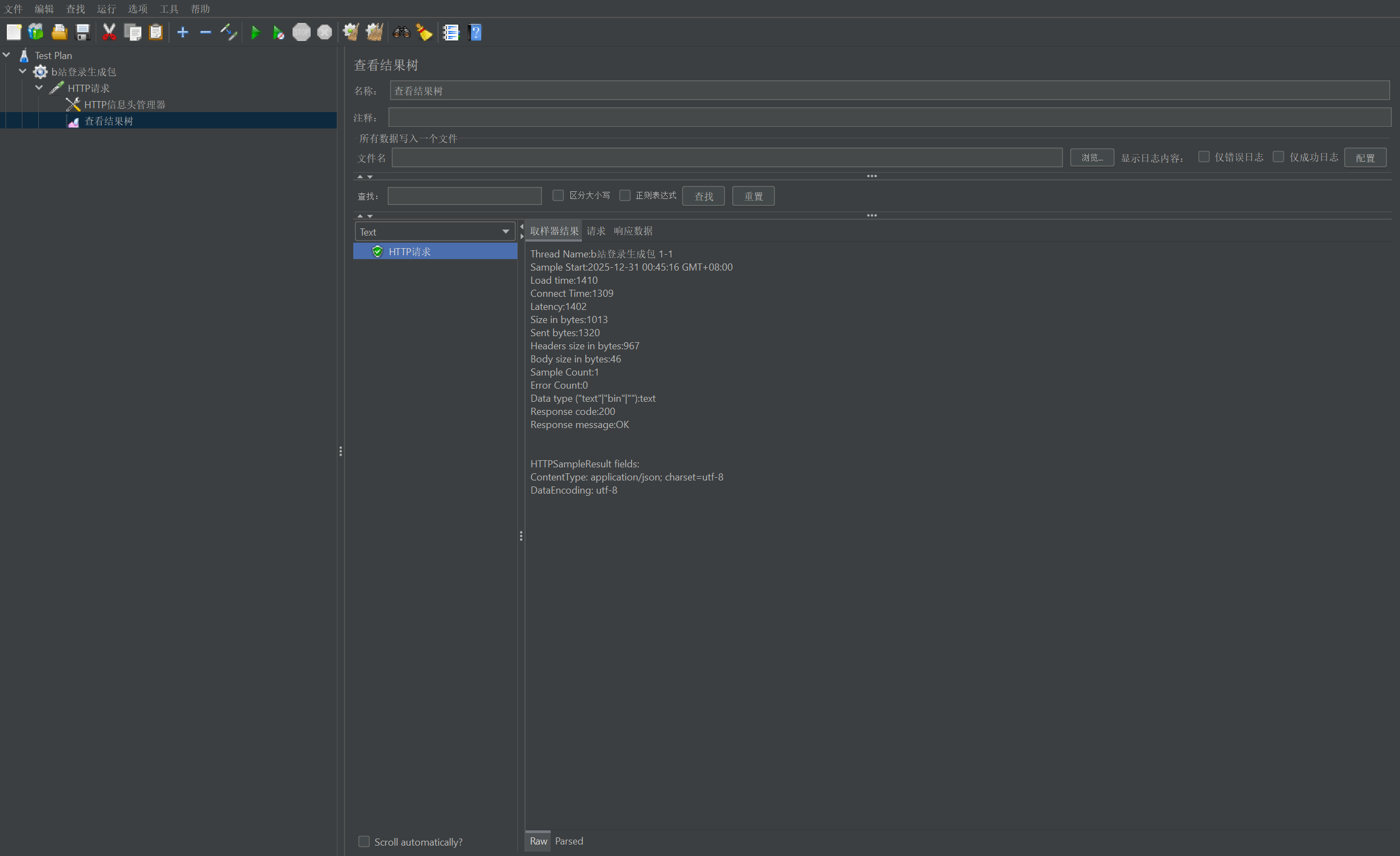Open the Text renderer dropdown
Image resolution: width=1400 pixels, height=856 pixels.
click(435, 232)
